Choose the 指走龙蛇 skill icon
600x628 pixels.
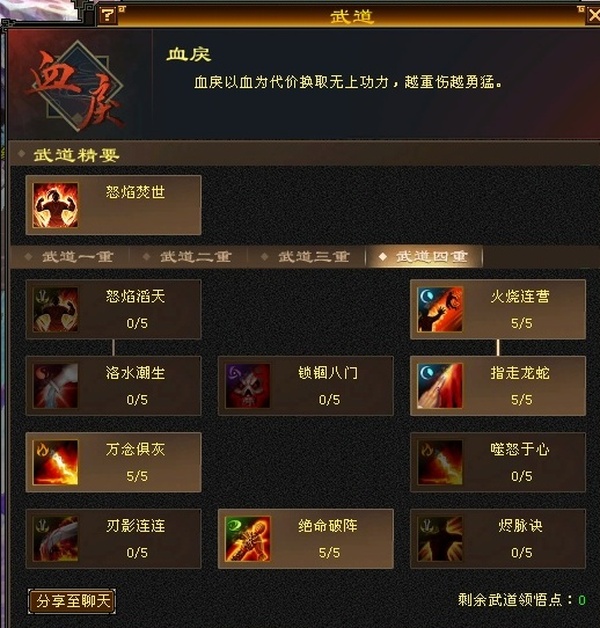pos(440,386)
